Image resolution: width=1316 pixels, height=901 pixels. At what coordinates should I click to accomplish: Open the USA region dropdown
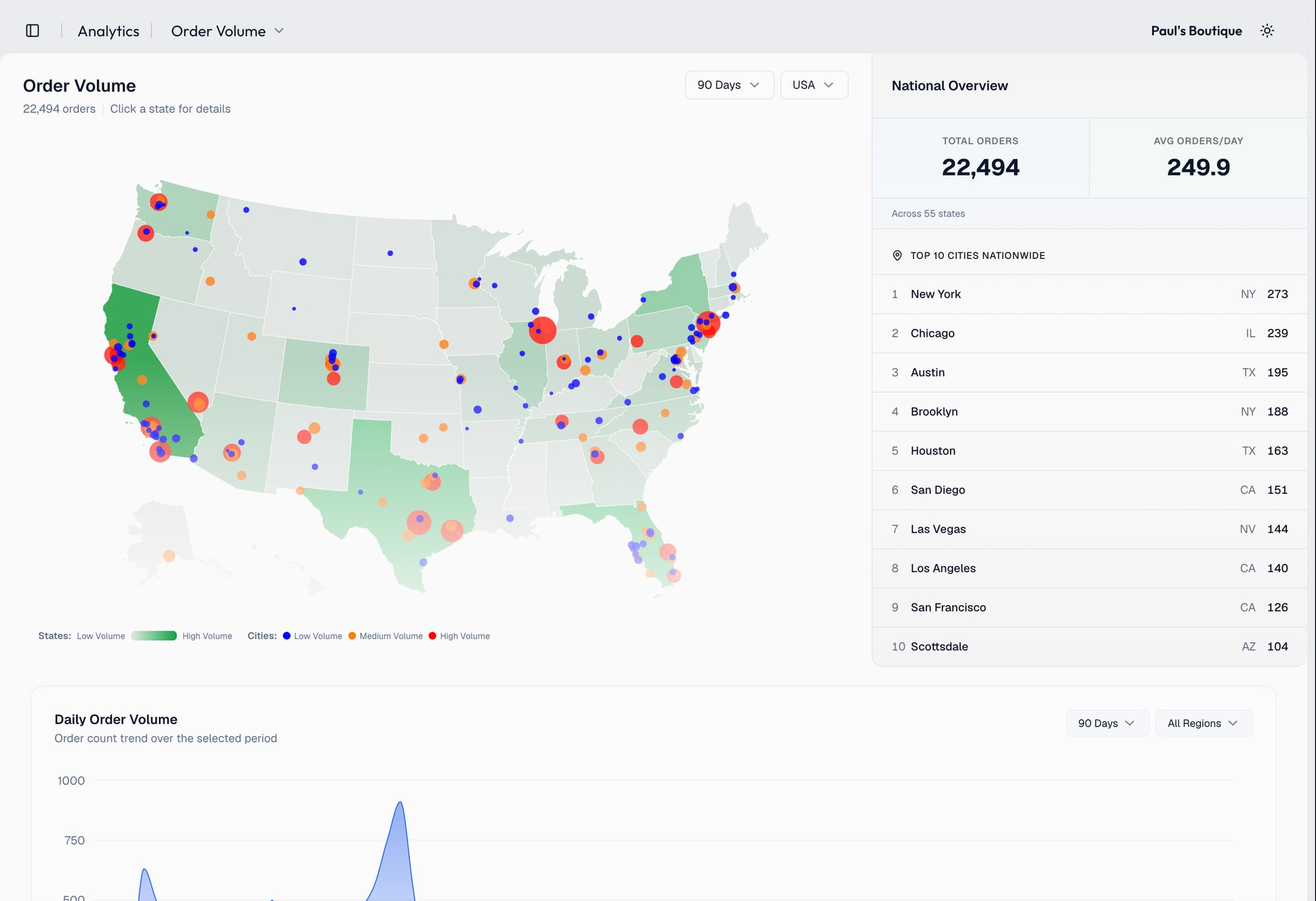[x=813, y=85]
